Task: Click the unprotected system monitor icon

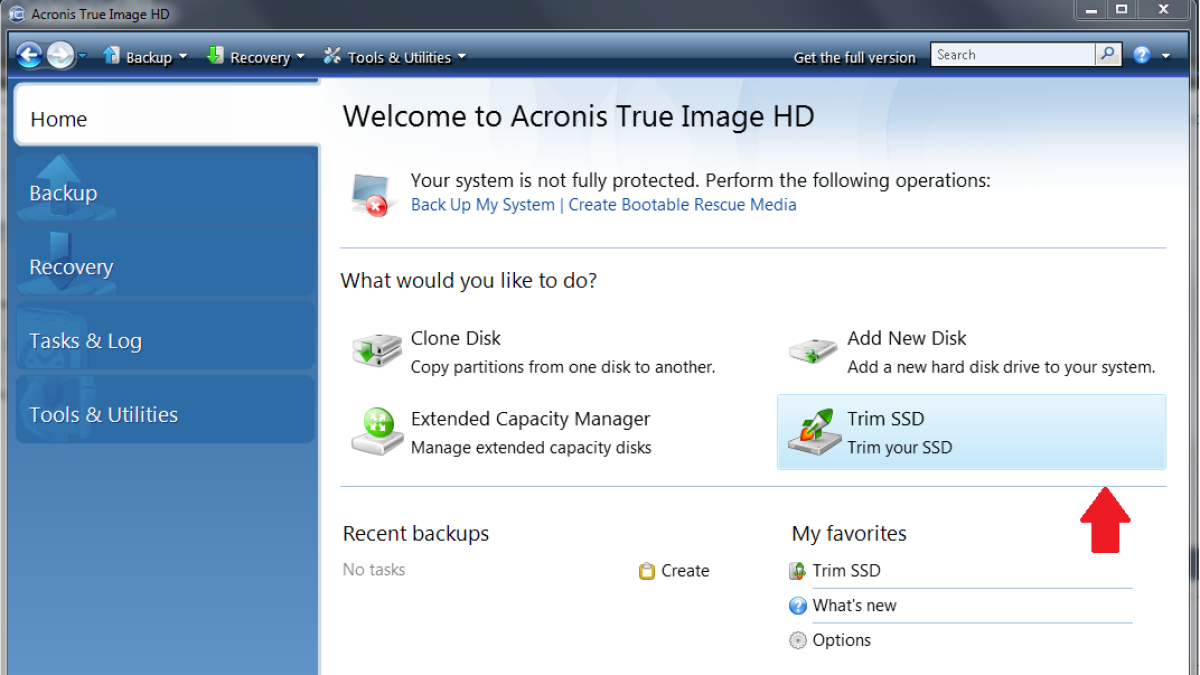Action: coord(370,194)
